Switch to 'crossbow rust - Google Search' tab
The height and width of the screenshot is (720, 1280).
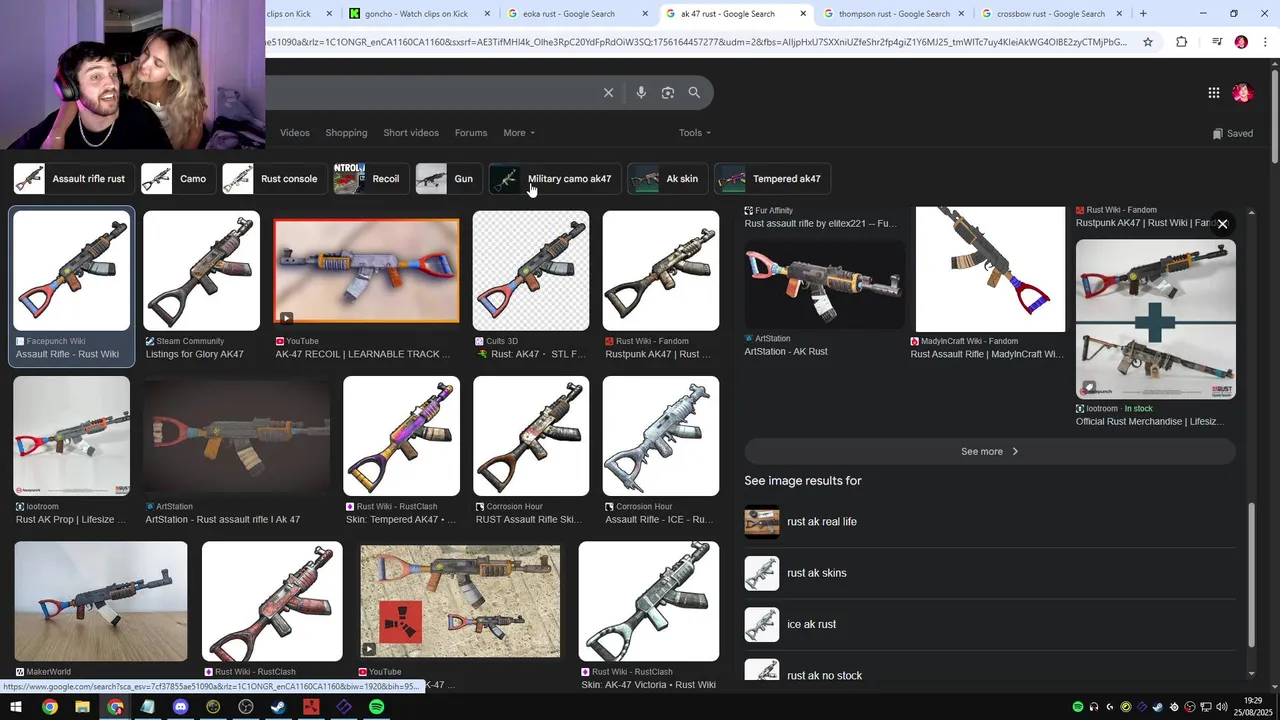tap(1051, 14)
